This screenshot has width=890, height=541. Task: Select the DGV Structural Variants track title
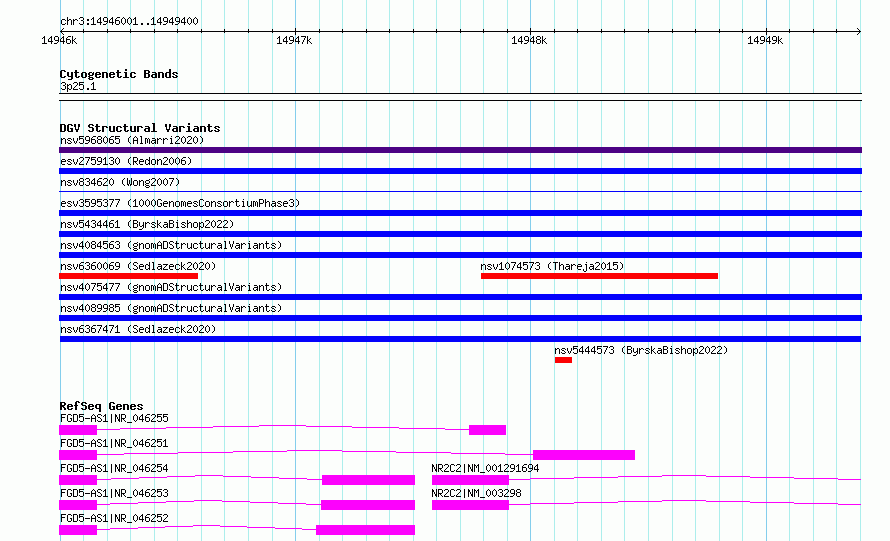click(x=140, y=128)
